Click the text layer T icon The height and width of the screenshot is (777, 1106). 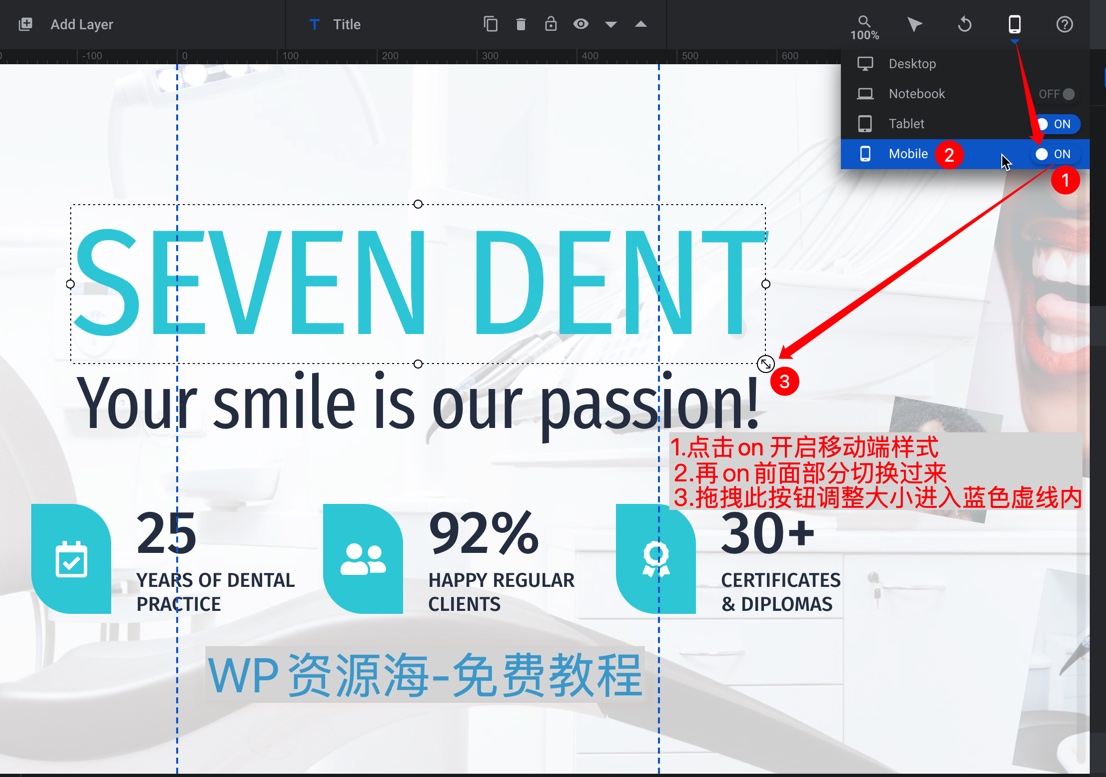315,25
